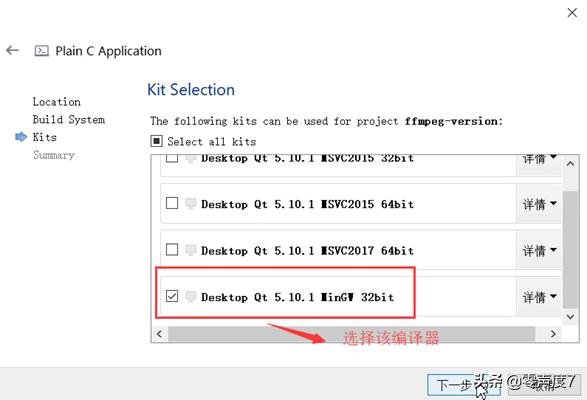Screen dimensions: 587x400
Task: Click the Kit Selection heading
Action: click(191, 90)
